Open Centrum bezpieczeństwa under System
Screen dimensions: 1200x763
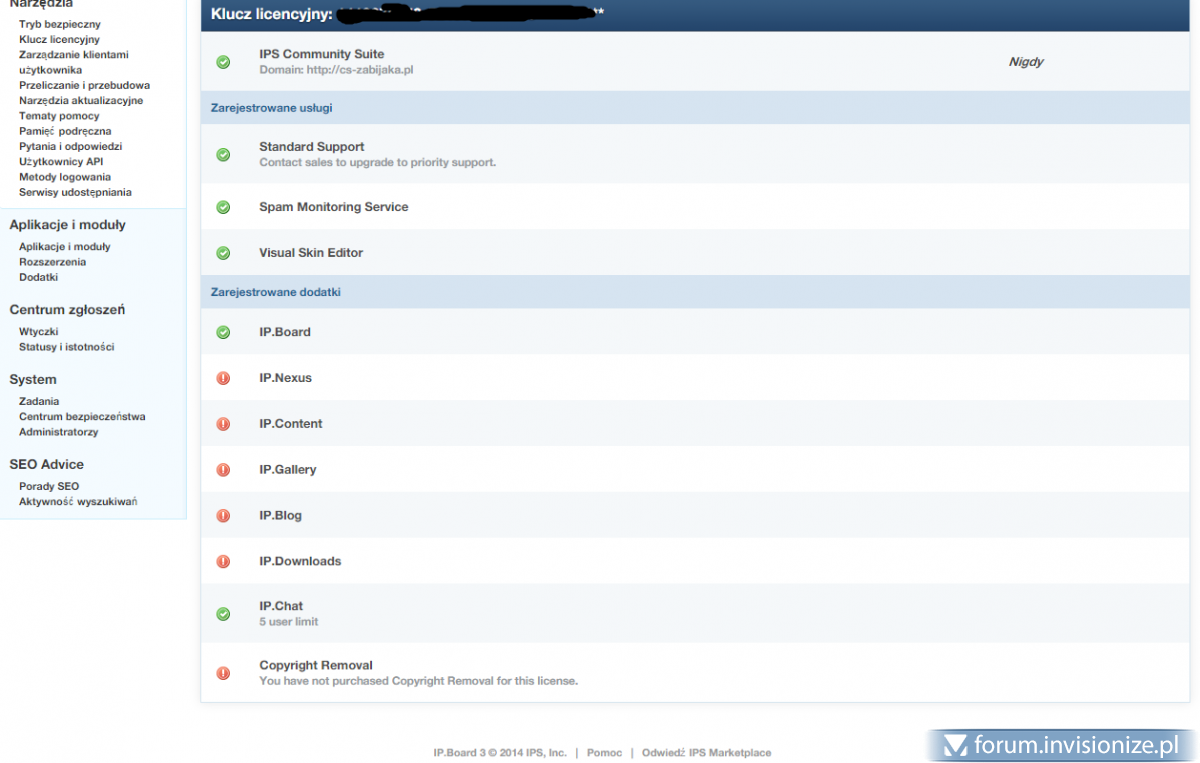pos(82,417)
